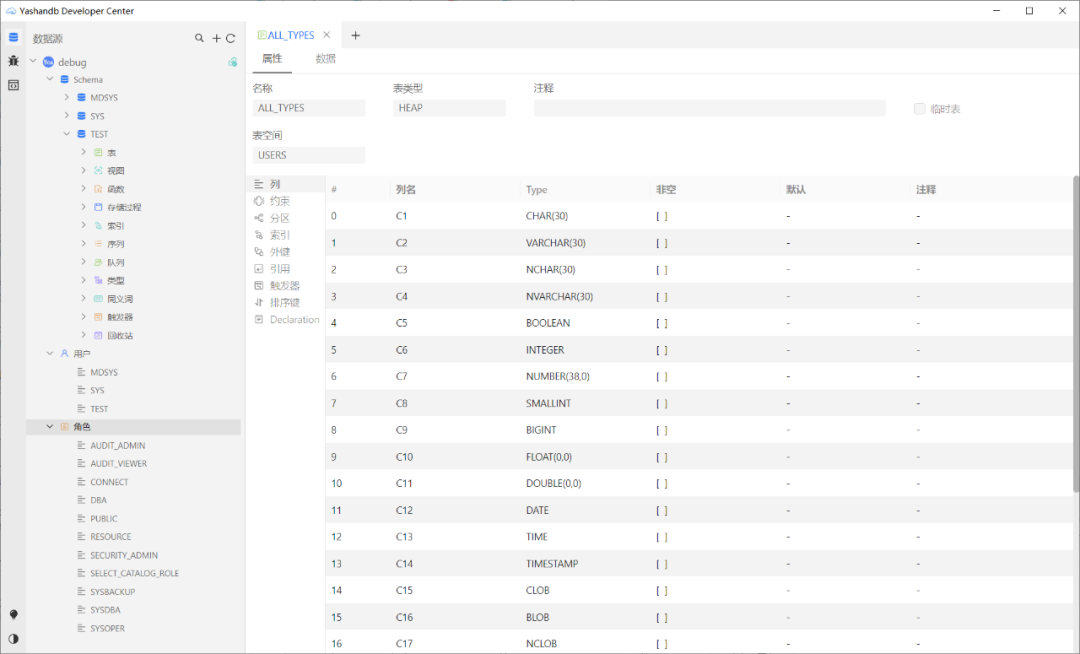Select the 队列 queue folder

[116, 262]
